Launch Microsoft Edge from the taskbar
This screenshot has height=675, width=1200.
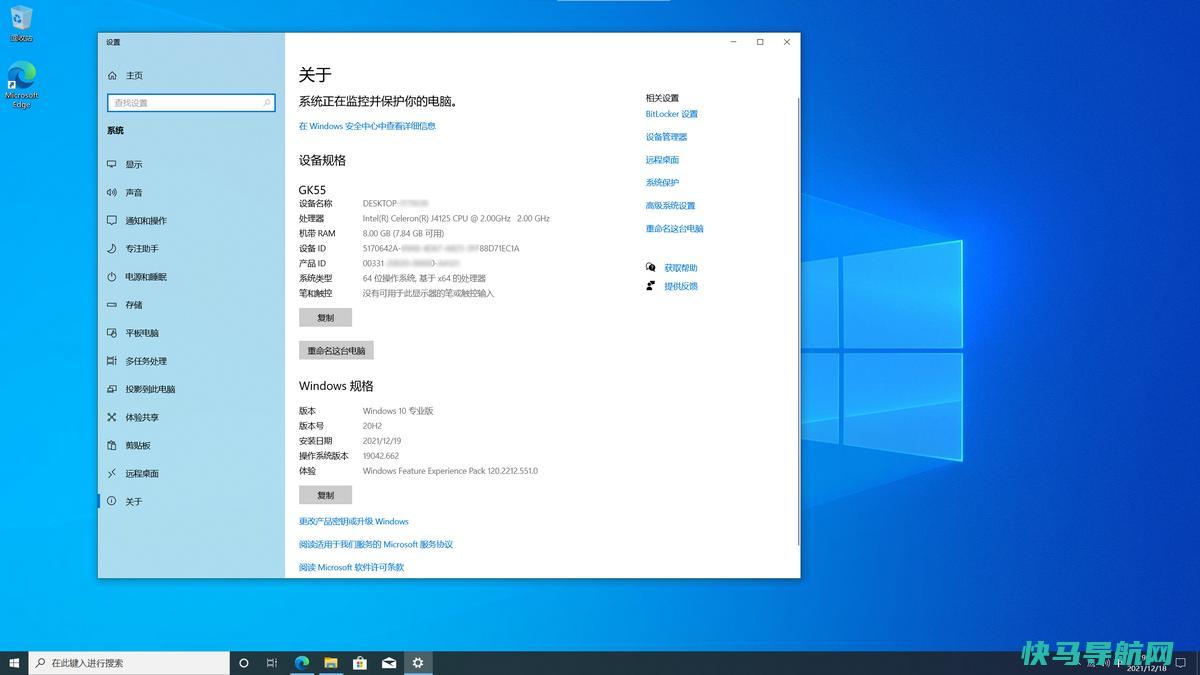tap(301, 663)
